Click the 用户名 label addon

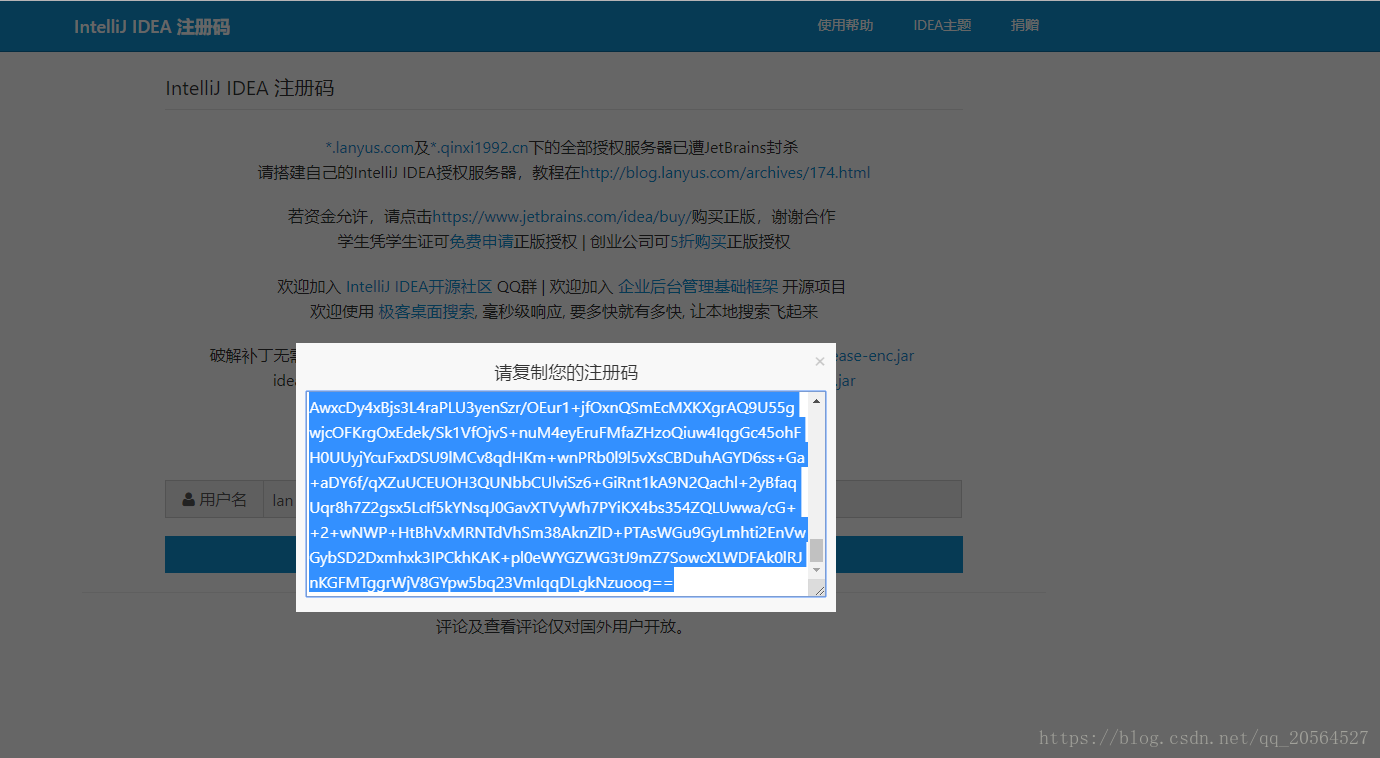coord(213,499)
